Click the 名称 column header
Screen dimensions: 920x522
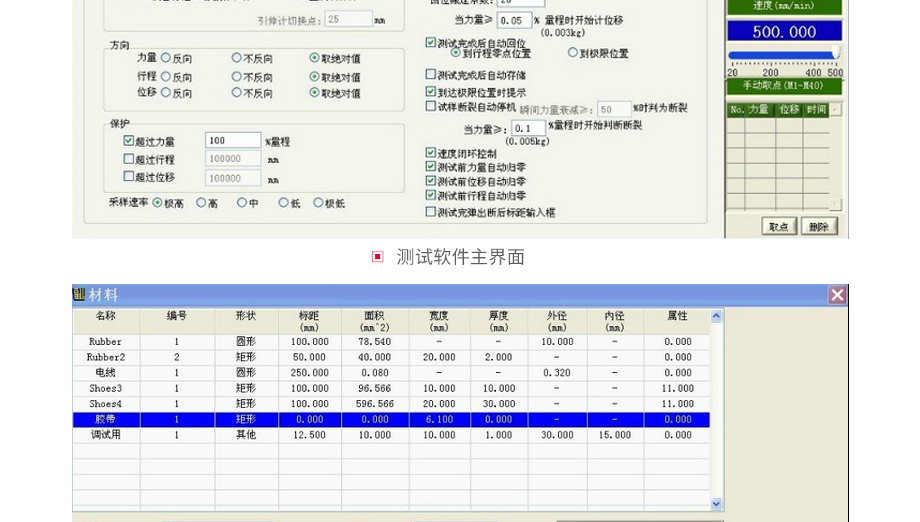click(x=105, y=316)
